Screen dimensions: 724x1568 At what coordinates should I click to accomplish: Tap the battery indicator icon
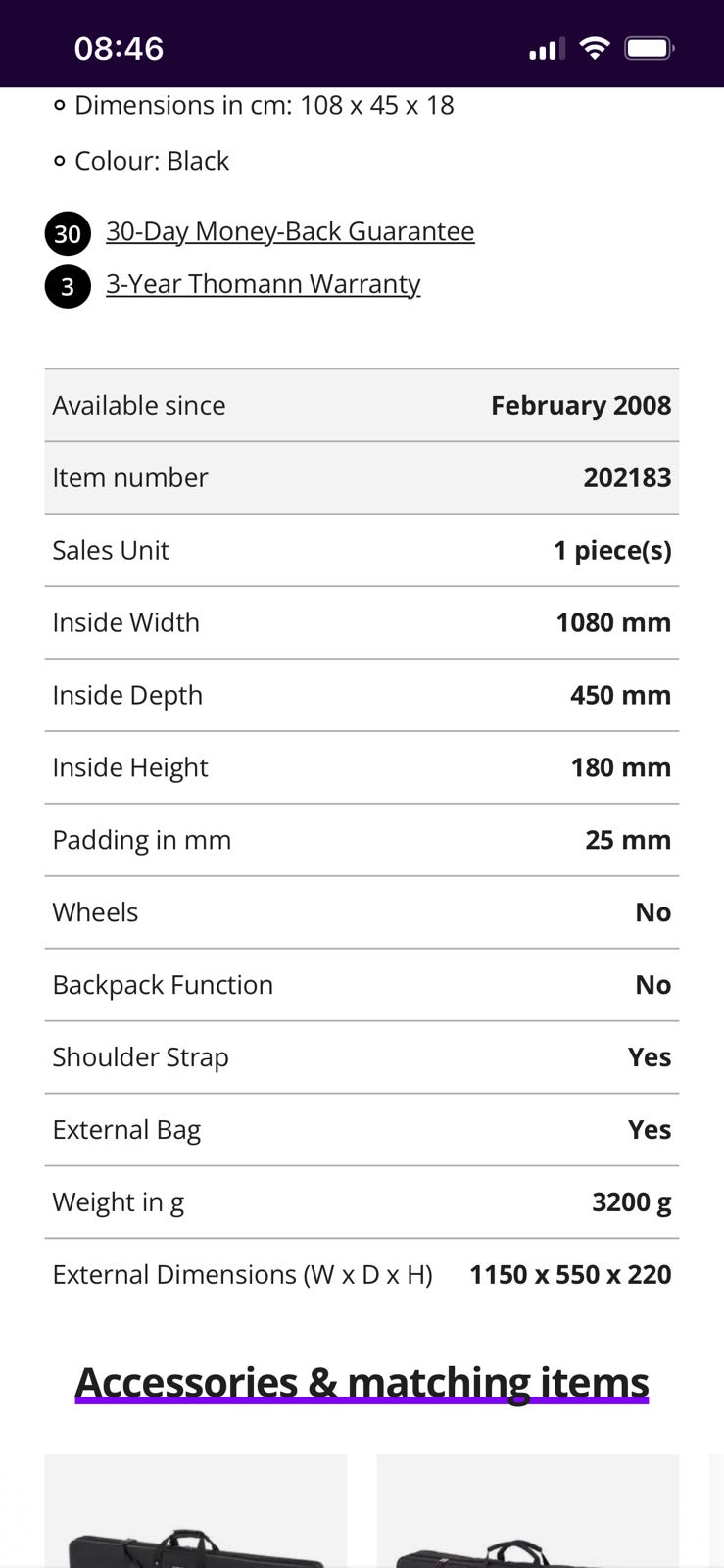point(650,48)
